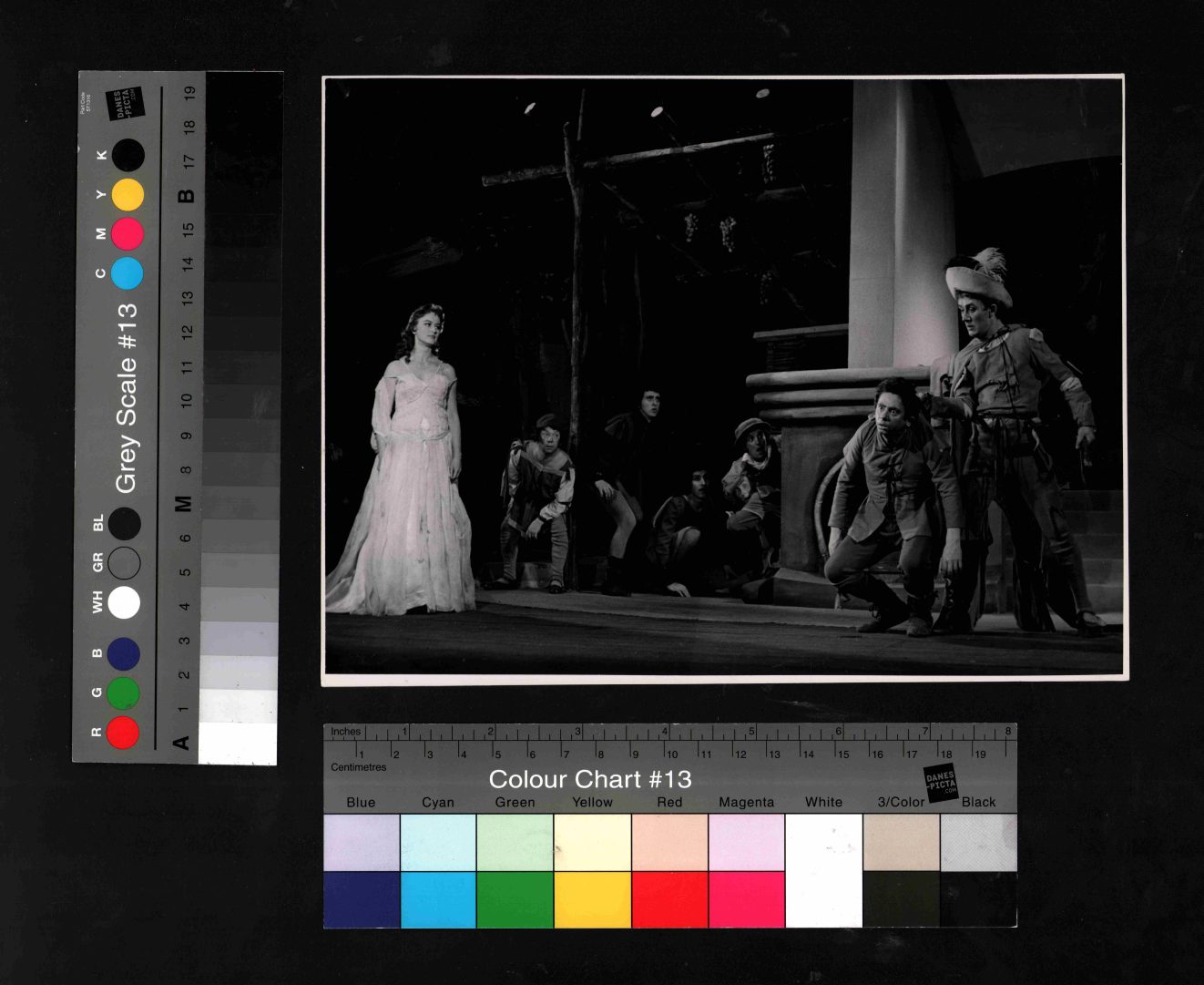Click the tan swatch under 3/Color
This screenshot has width=1204, height=985.
(901, 842)
